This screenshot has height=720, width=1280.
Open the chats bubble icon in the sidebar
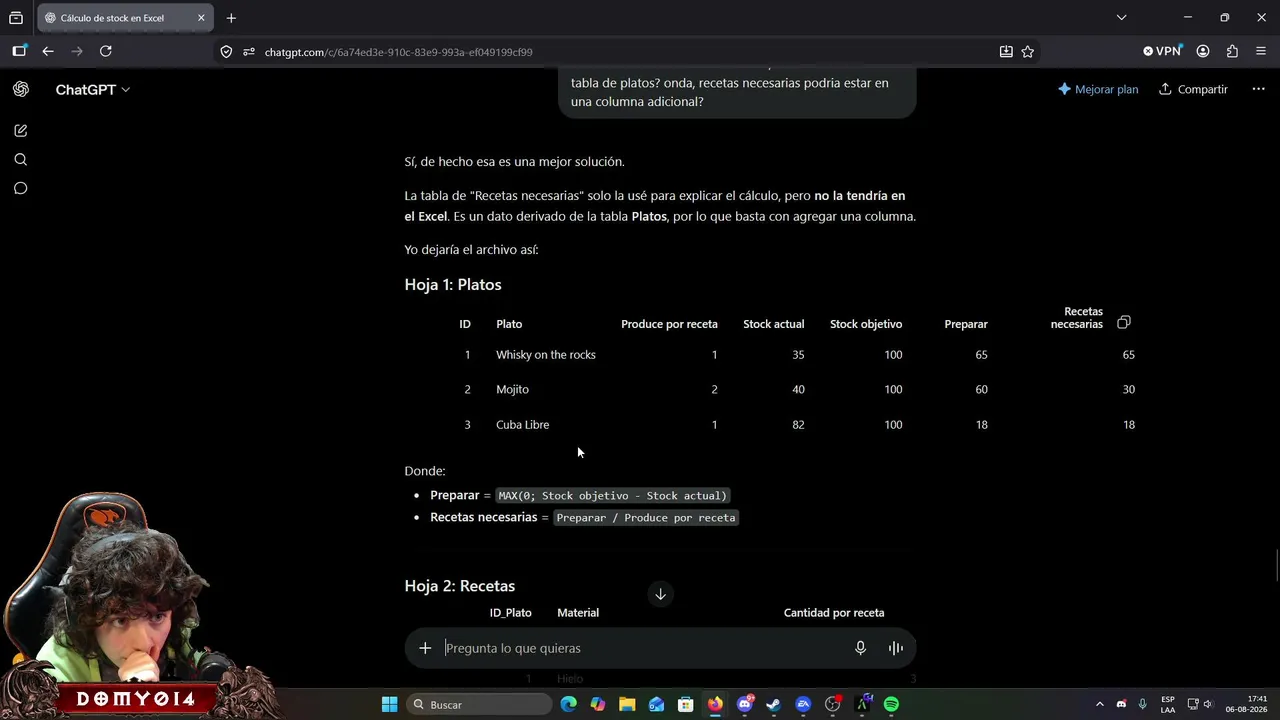[x=21, y=188]
